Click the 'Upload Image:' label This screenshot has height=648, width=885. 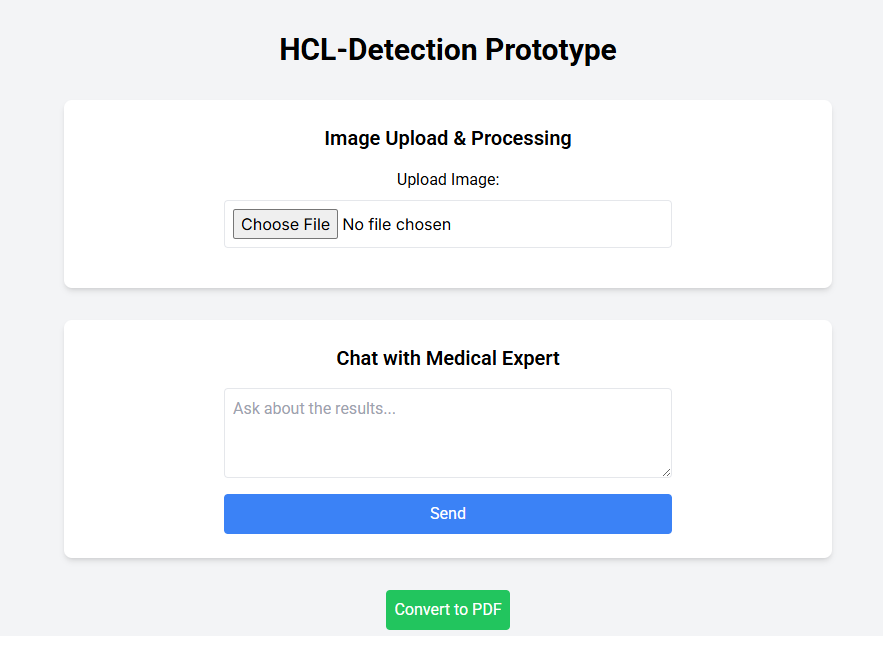[447, 180]
